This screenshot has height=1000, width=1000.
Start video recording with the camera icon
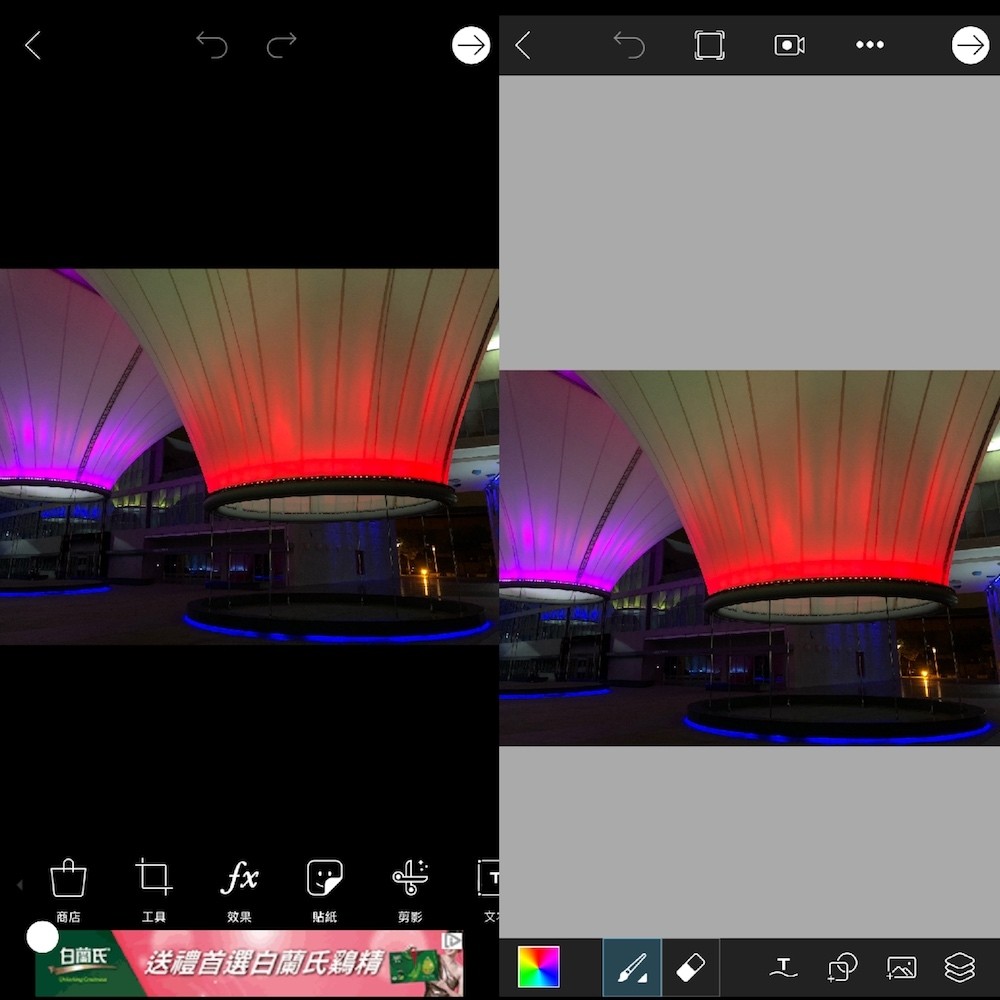789,45
